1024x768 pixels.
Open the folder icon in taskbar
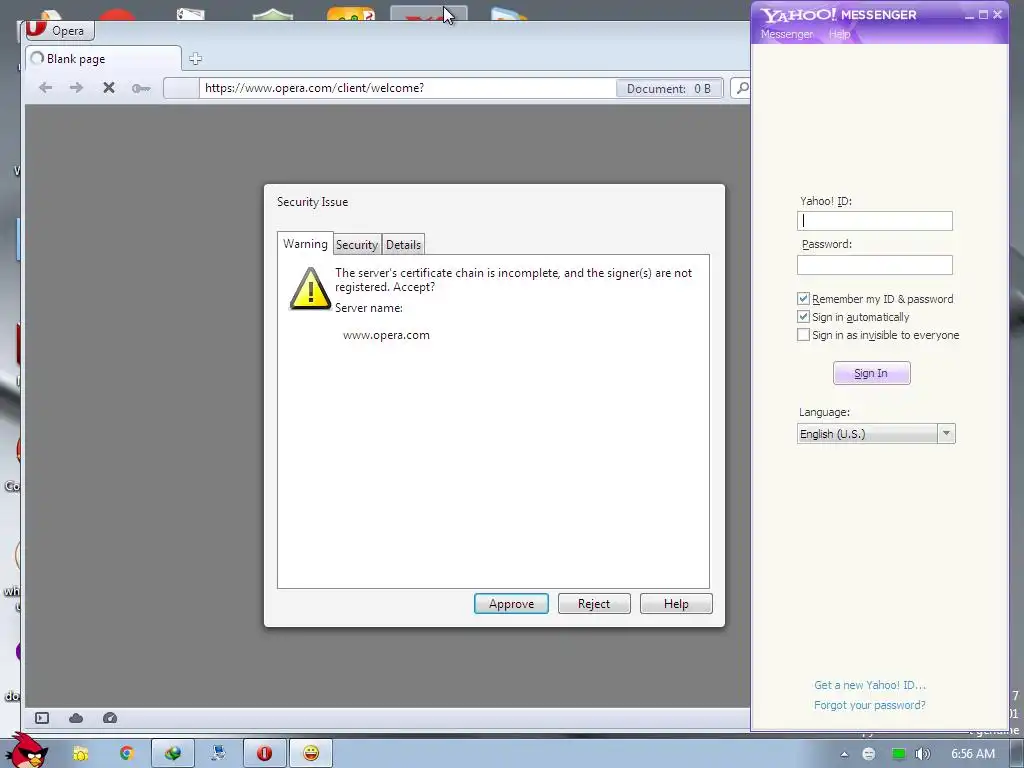(x=80, y=754)
